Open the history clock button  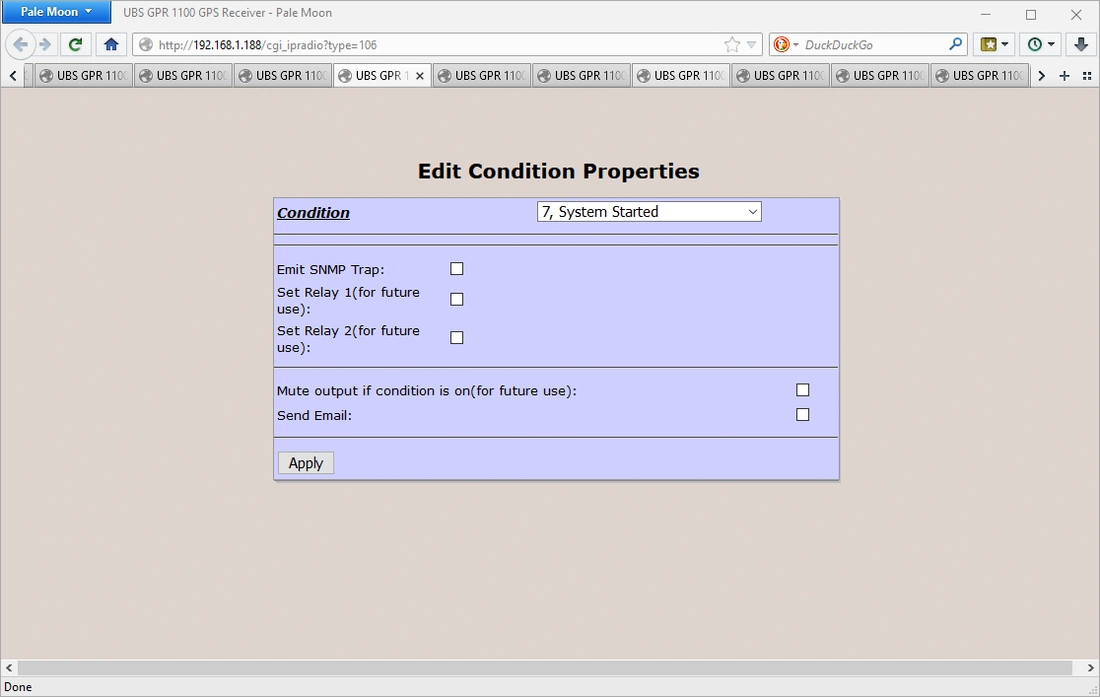pos(1040,45)
